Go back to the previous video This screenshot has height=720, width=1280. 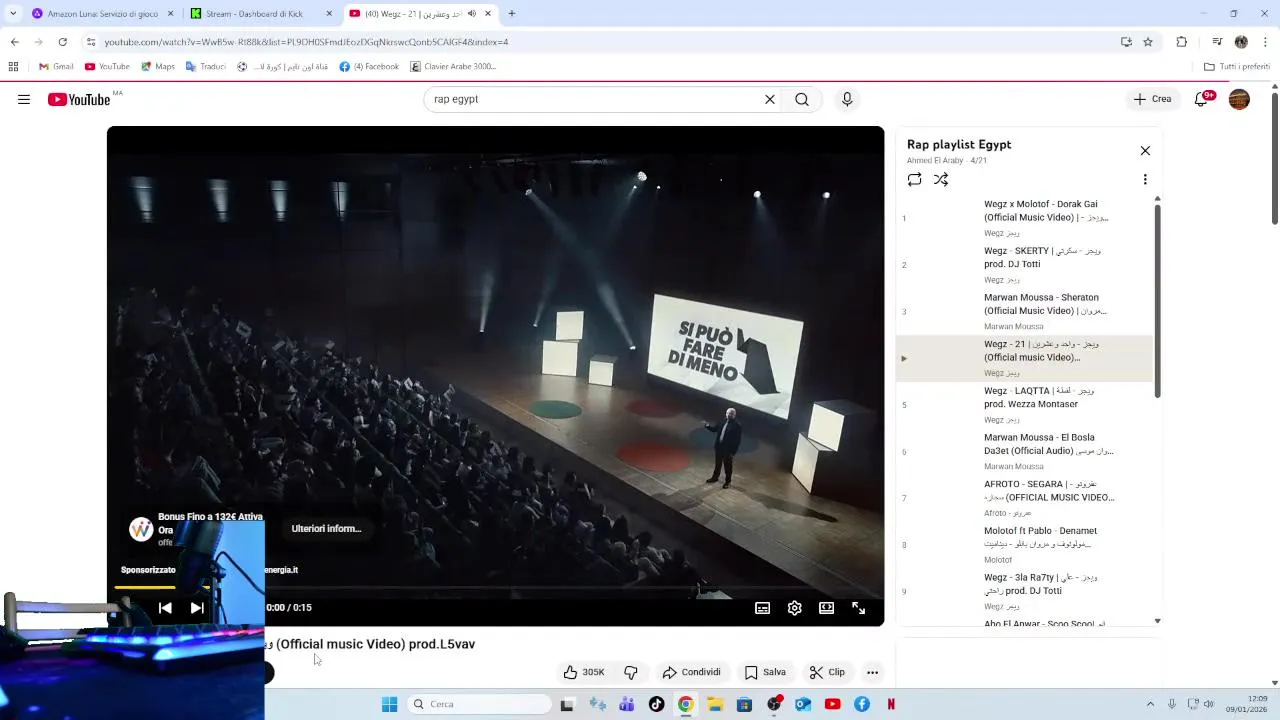point(165,607)
